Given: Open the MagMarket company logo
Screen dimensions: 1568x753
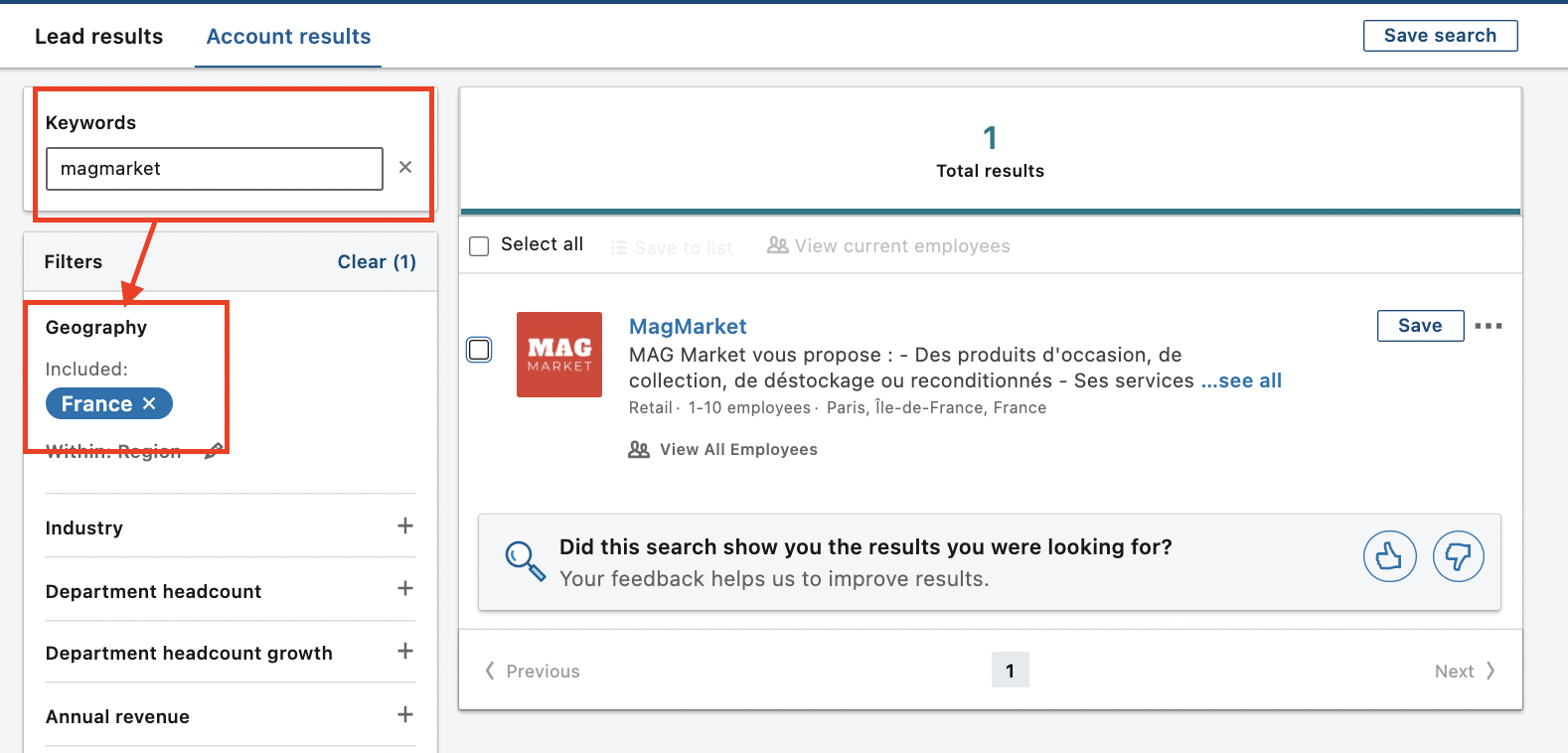Looking at the screenshot, I should (559, 355).
